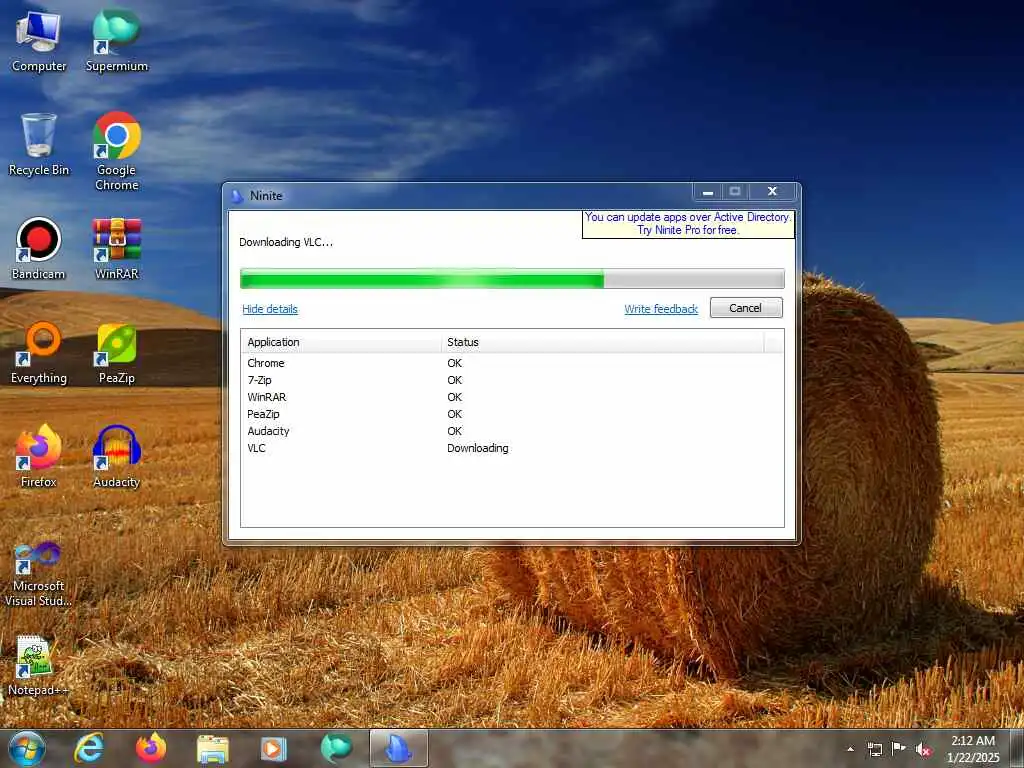Select the WinRAR desktop shortcut
The width and height of the screenshot is (1024, 768).
(x=116, y=249)
